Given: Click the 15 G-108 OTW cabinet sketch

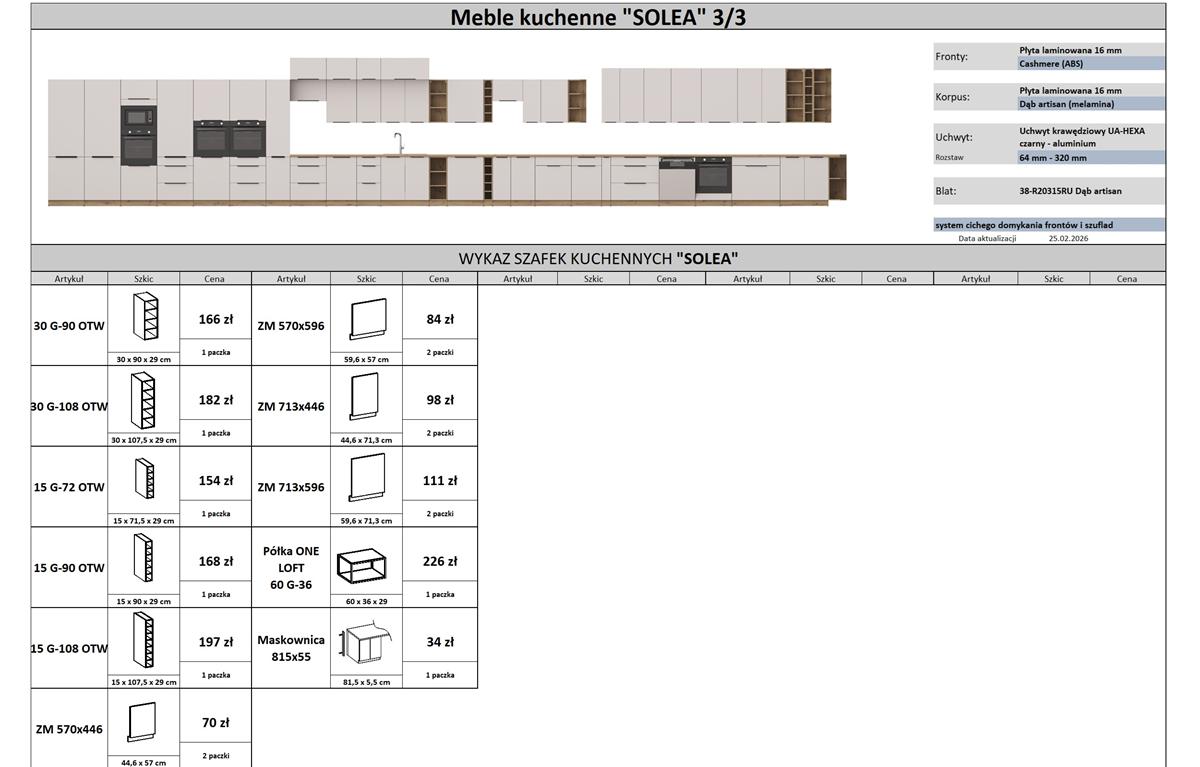Looking at the screenshot, I should (x=144, y=641).
